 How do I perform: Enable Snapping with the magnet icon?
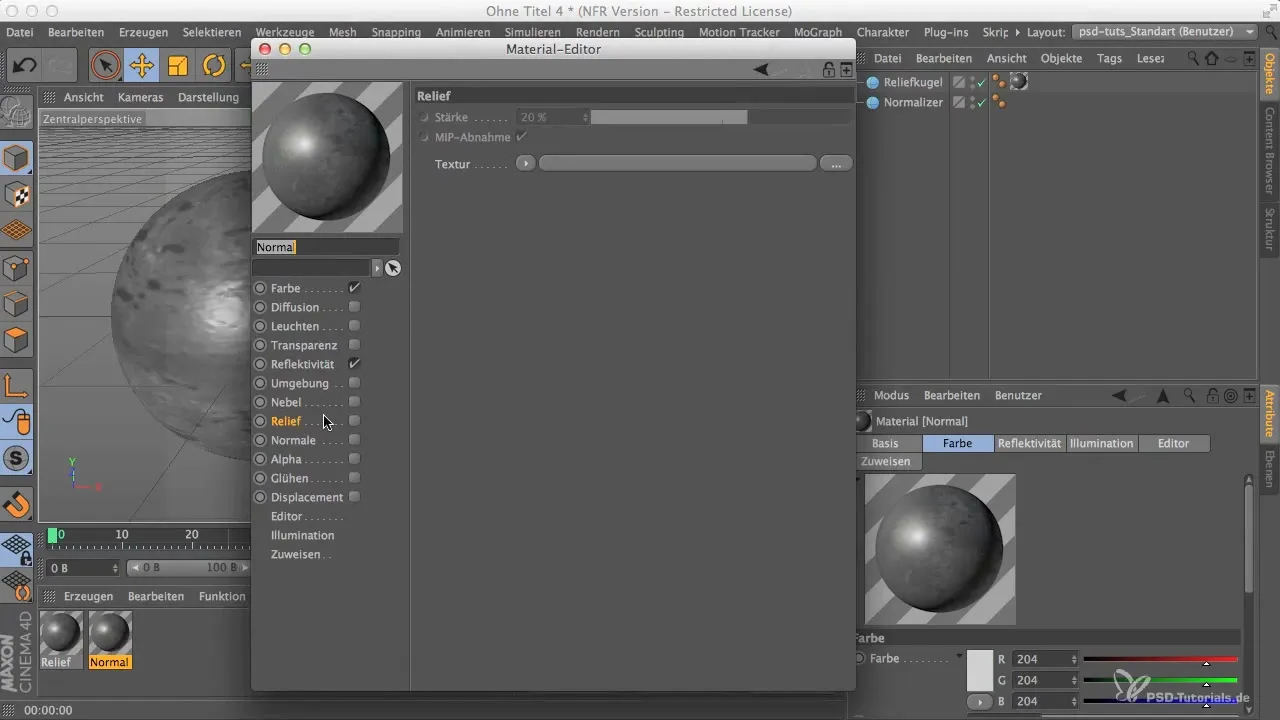(x=17, y=504)
